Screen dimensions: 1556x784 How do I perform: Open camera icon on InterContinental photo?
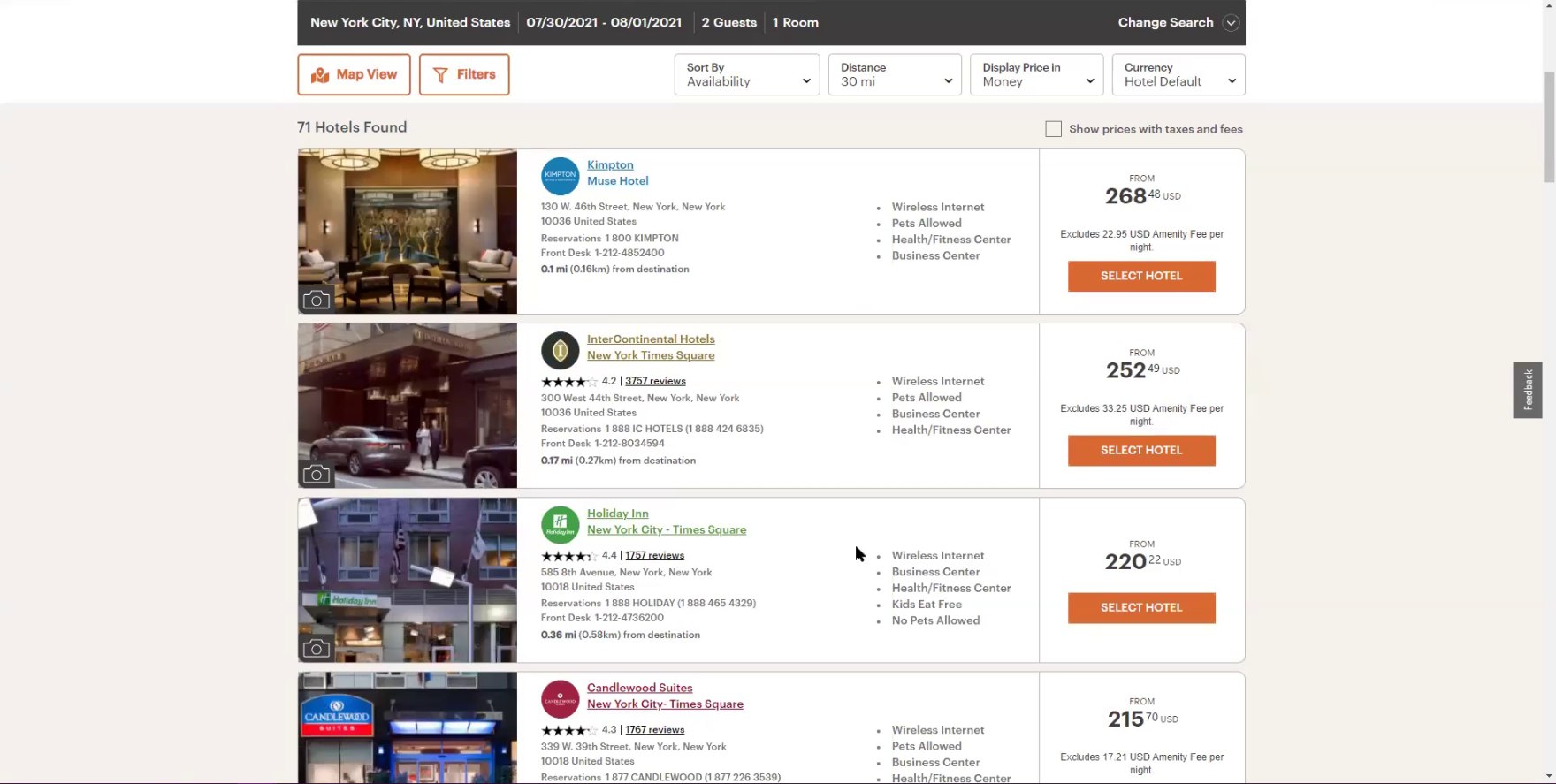click(317, 475)
